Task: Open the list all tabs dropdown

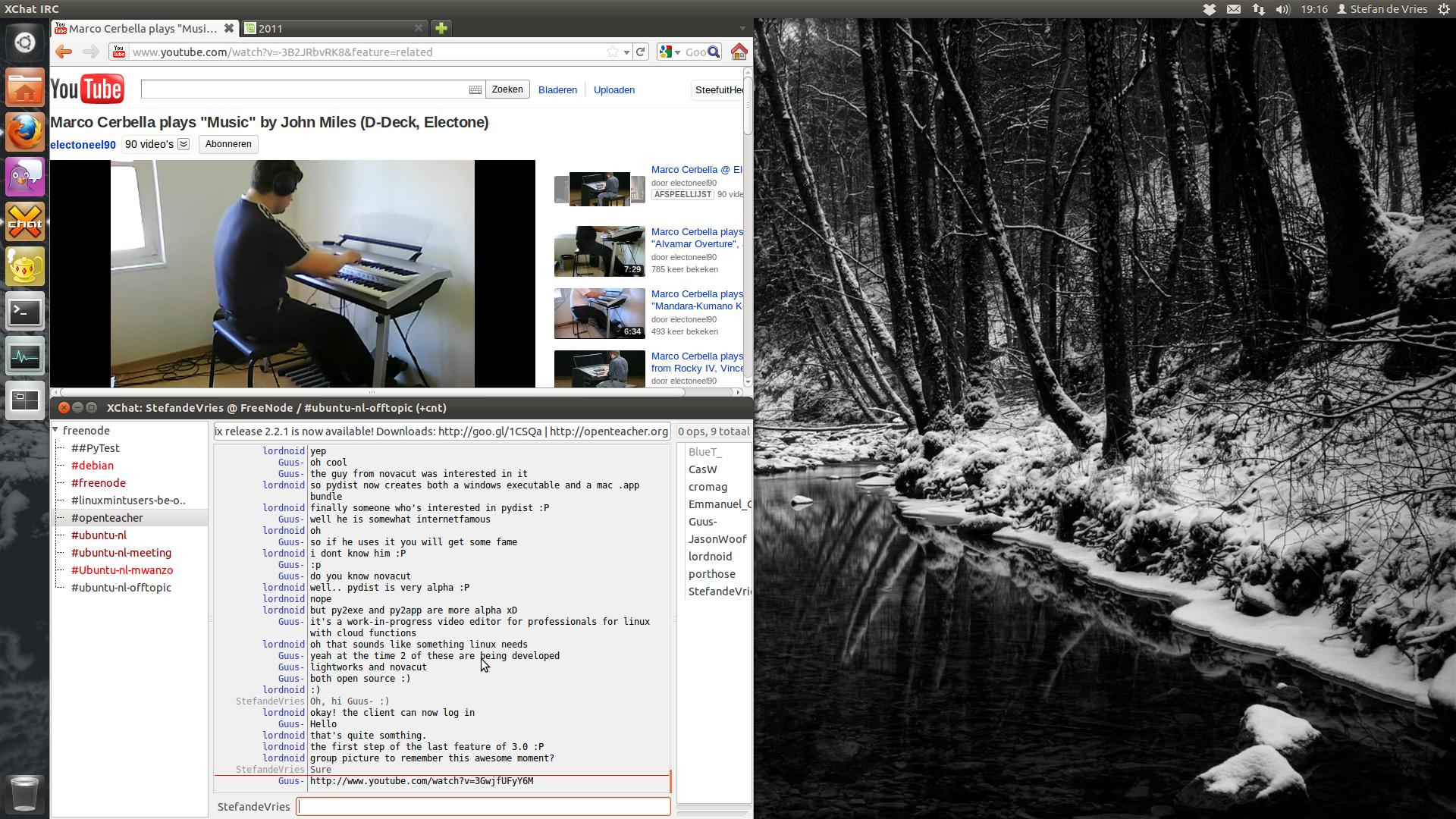Action: [742, 28]
